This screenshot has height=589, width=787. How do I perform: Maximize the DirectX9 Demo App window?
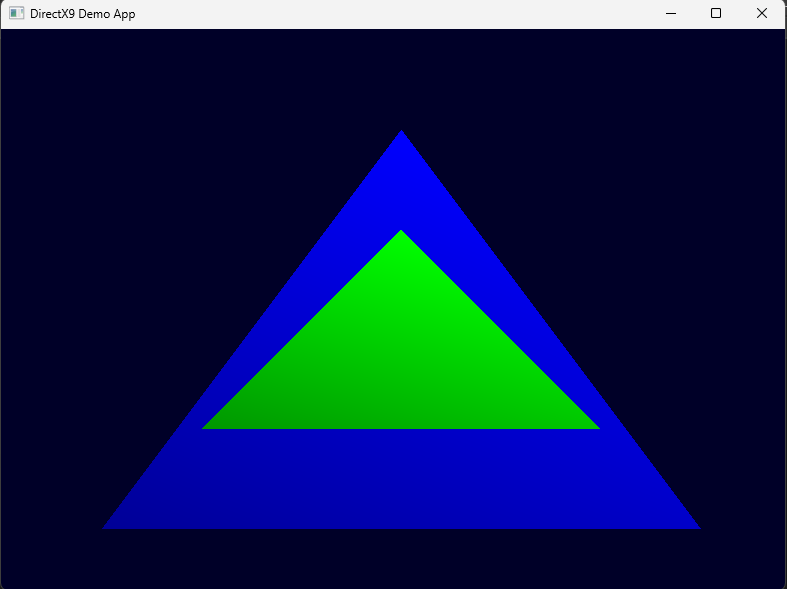[x=716, y=14]
